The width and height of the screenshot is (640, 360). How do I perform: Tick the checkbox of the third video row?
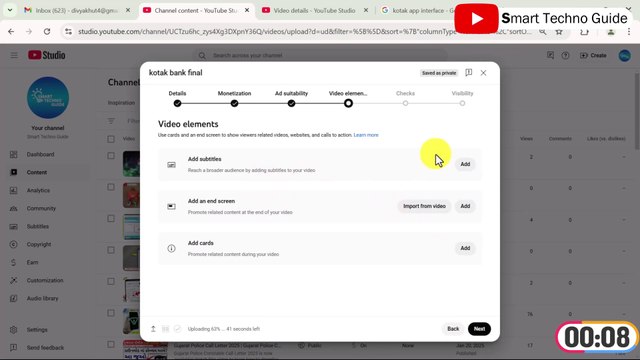click(111, 218)
